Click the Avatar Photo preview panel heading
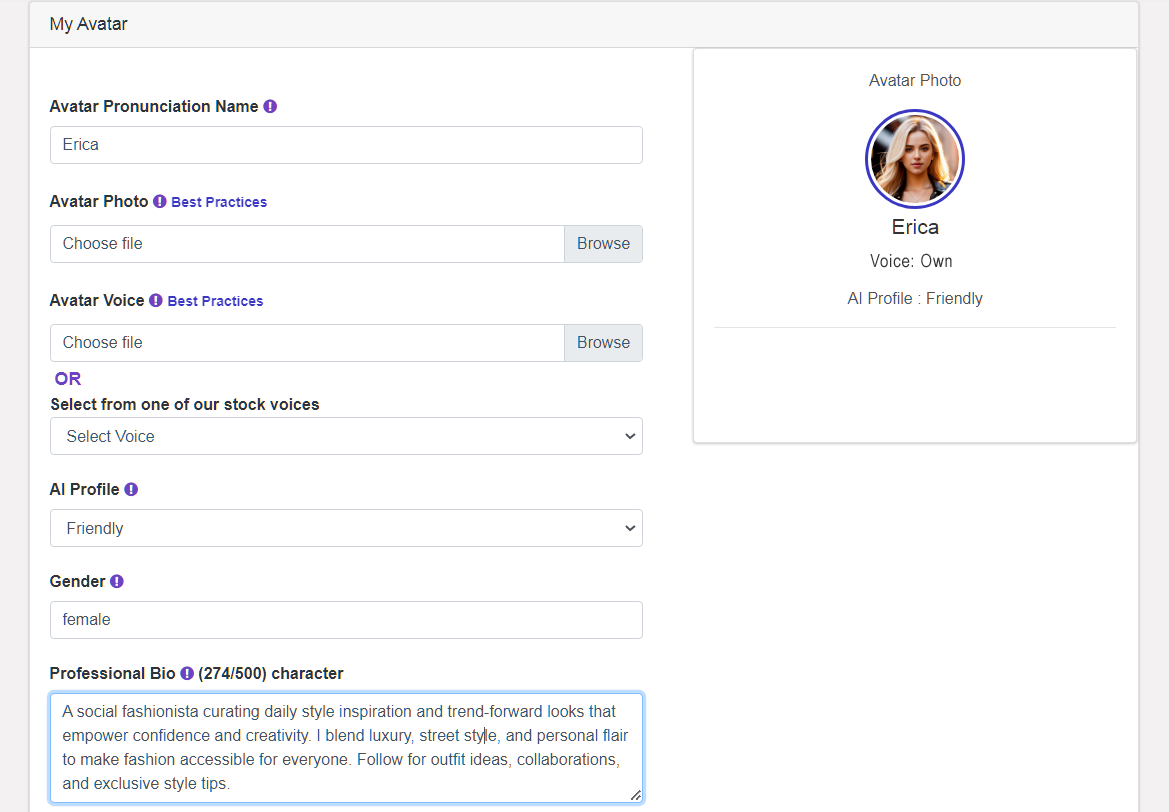The image size is (1169, 812). click(914, 80)
